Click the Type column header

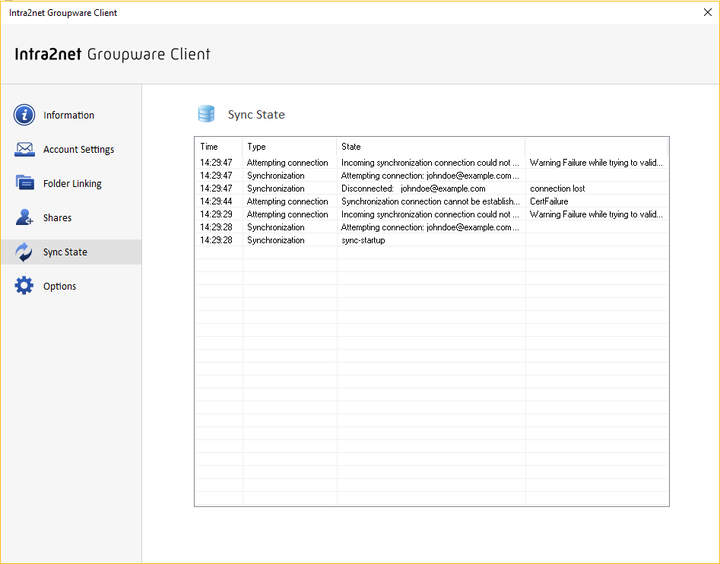tap(290, 147)
